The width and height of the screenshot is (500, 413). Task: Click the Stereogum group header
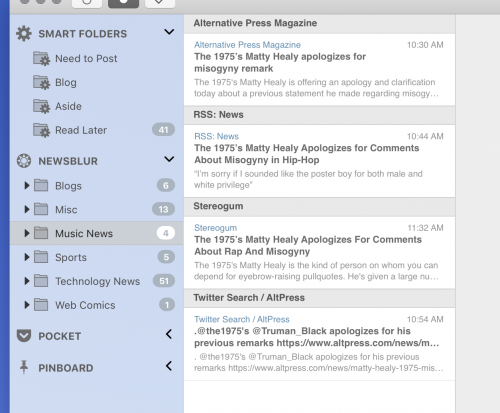(319, 206)
